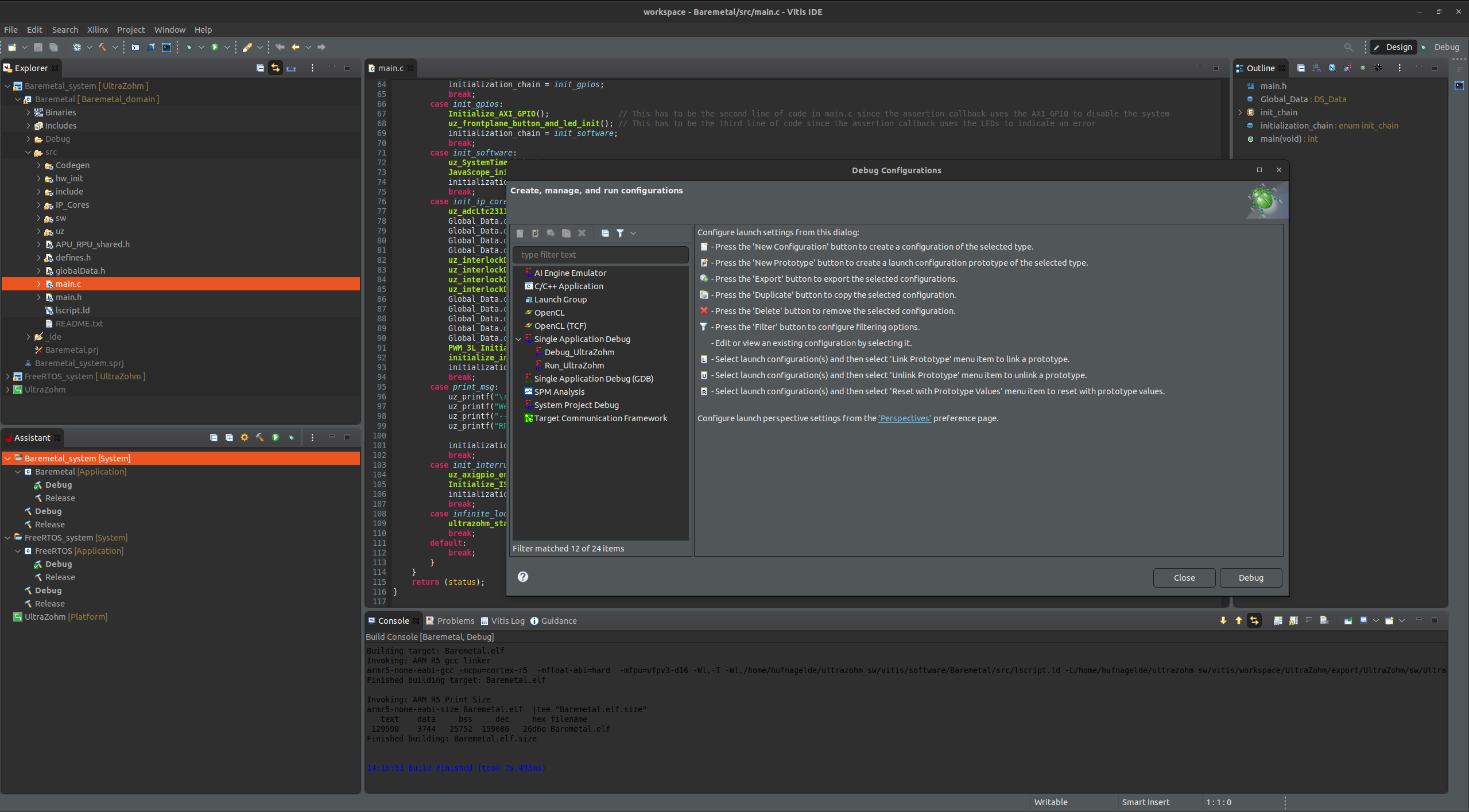Expand the Codegen folder in src

pyautogui.click(x=38, y=165)
